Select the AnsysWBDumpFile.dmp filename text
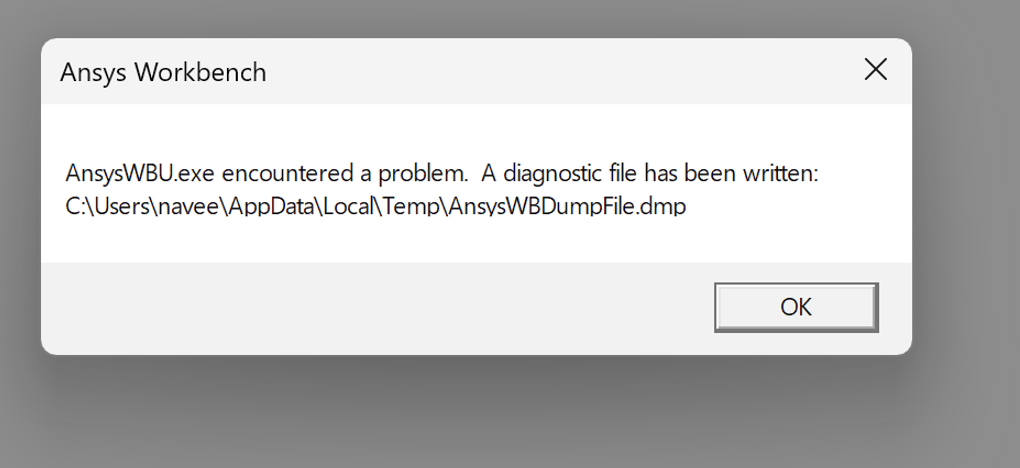This screenshot has width=1020, height=468. pyautogui.click(x=566, y=208)
